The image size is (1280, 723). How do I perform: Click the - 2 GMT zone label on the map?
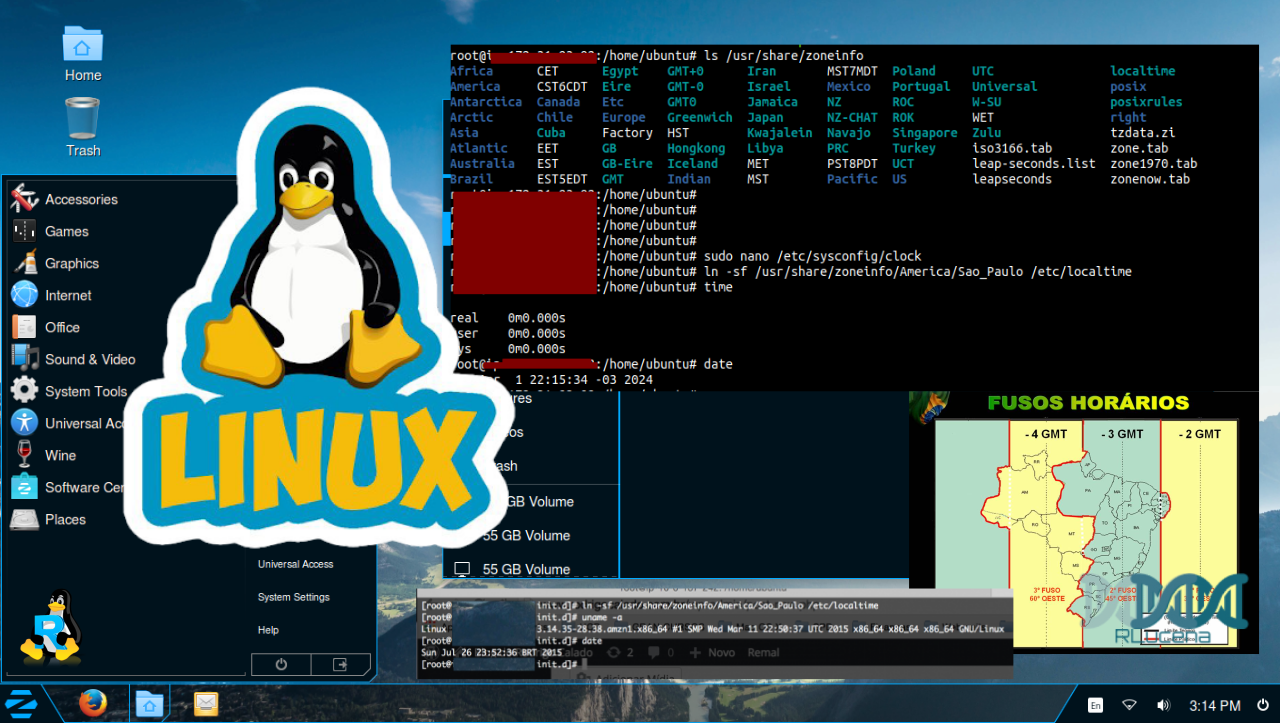pos(1199,434)
